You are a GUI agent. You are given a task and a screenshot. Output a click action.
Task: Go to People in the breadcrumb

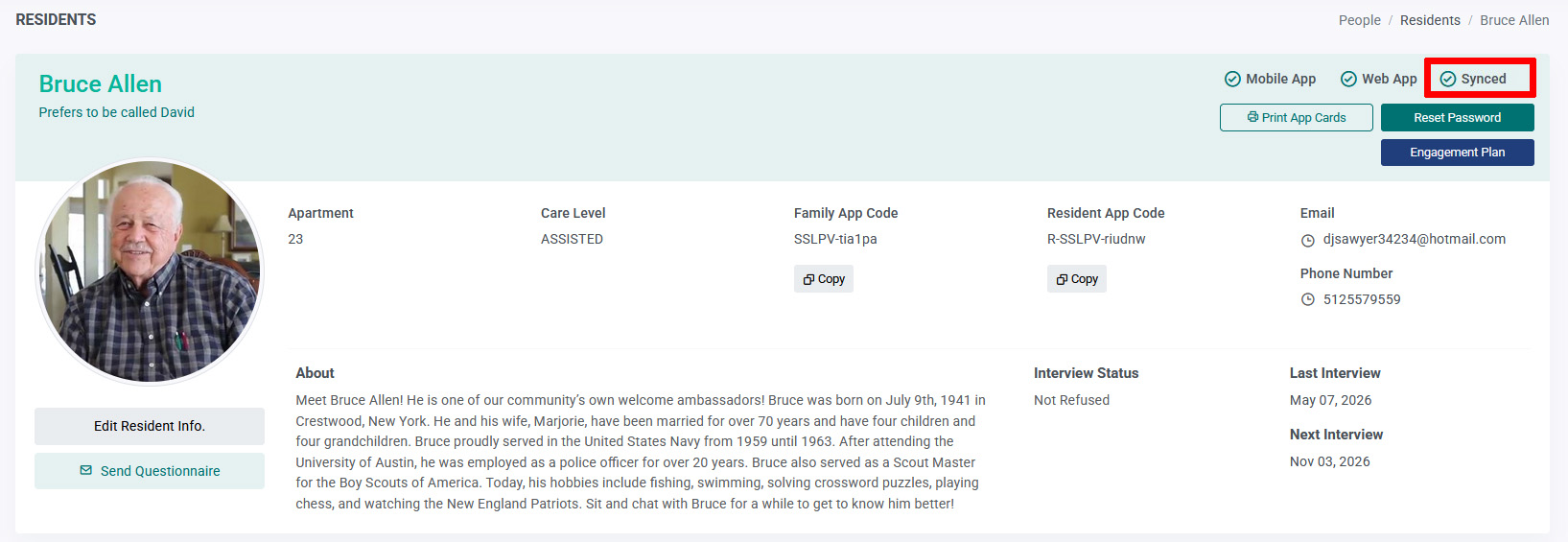(1360, 20)
